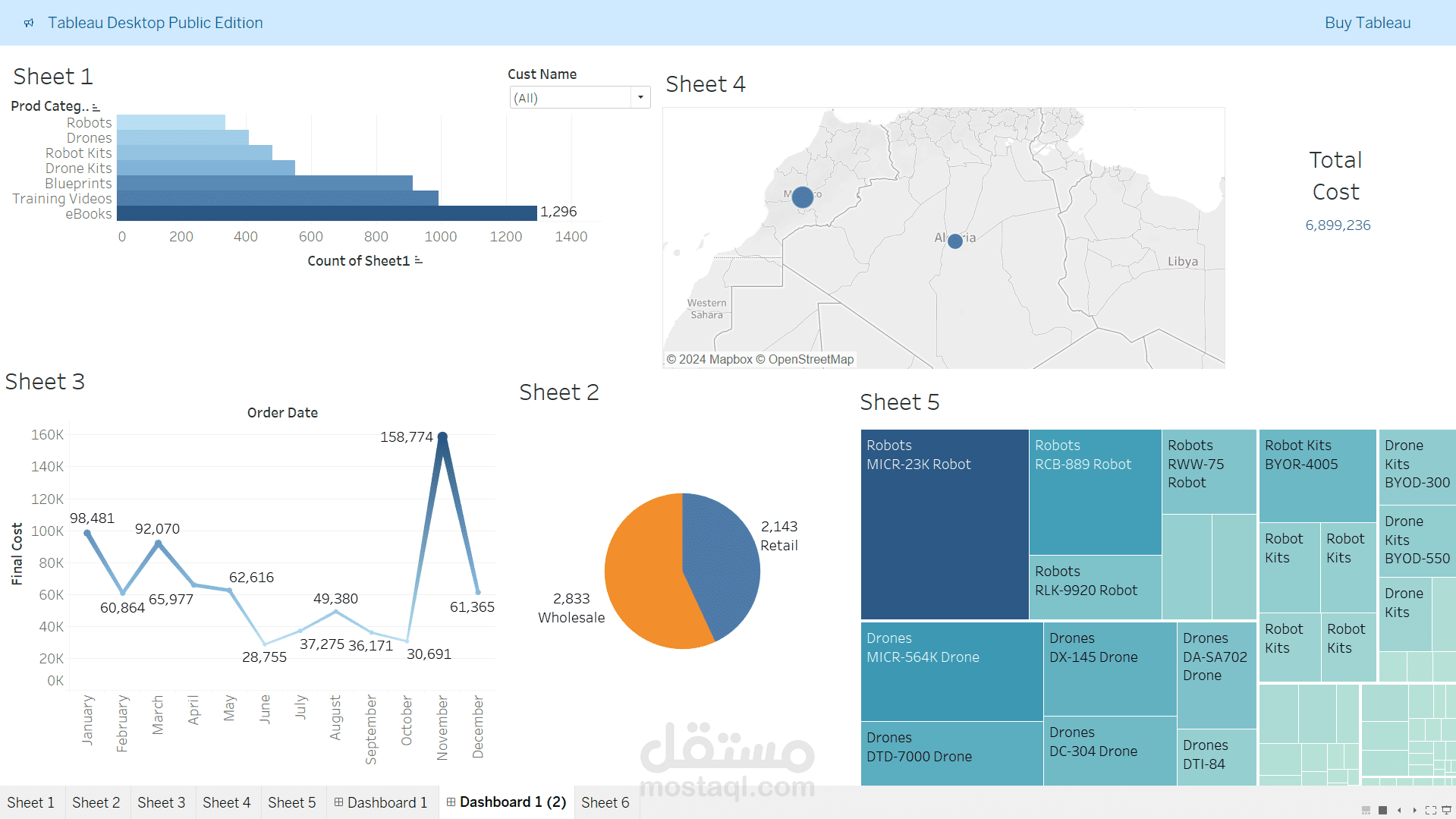Enter full screen mode icon
Image resolution: width=1456 pixels, height=819 pixels.
pos(1430,810)
